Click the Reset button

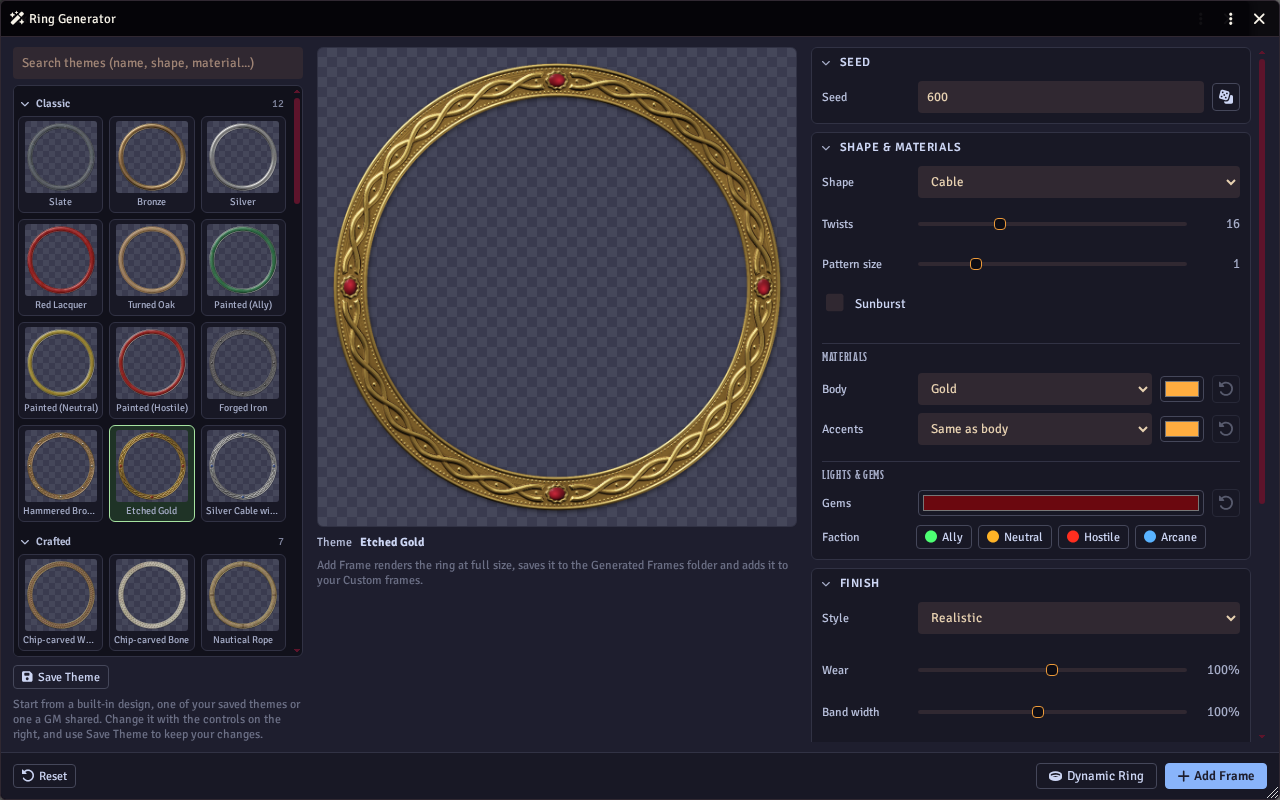tap(44, 776)
